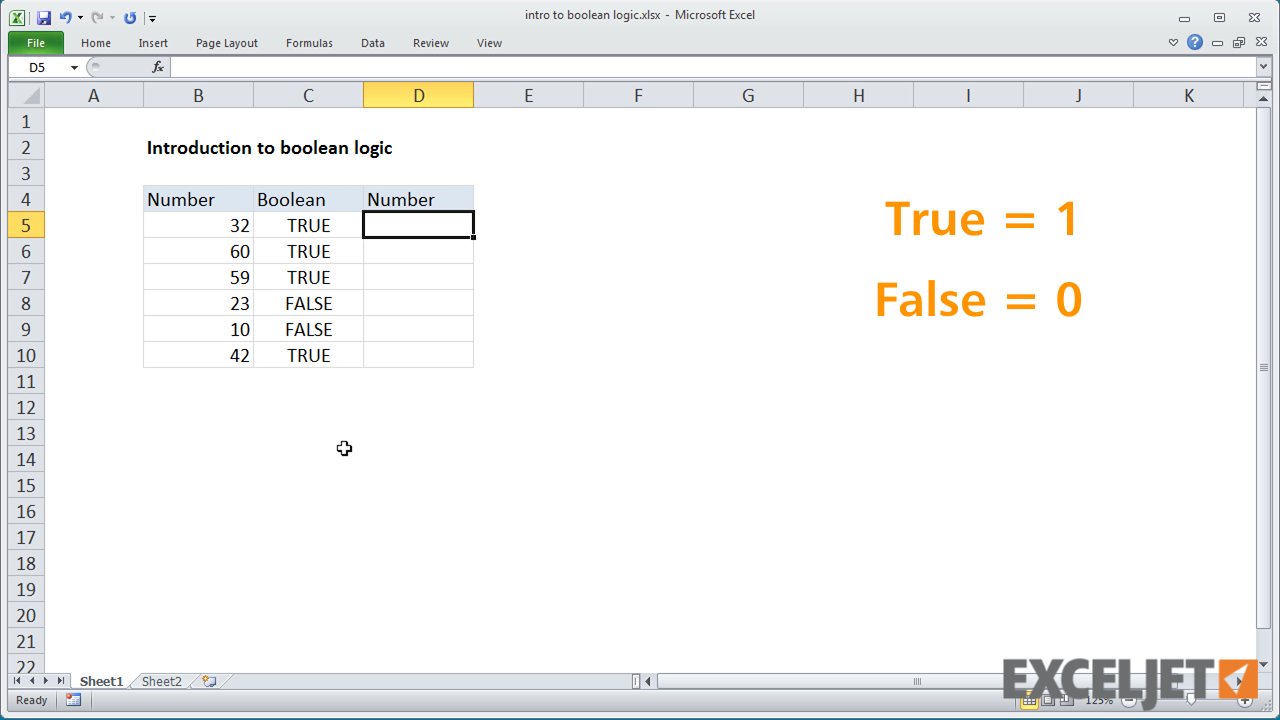Click the Select All corner triangle
The width and height of the screenshot is (1280, 720).
click(x=27, y=96)
